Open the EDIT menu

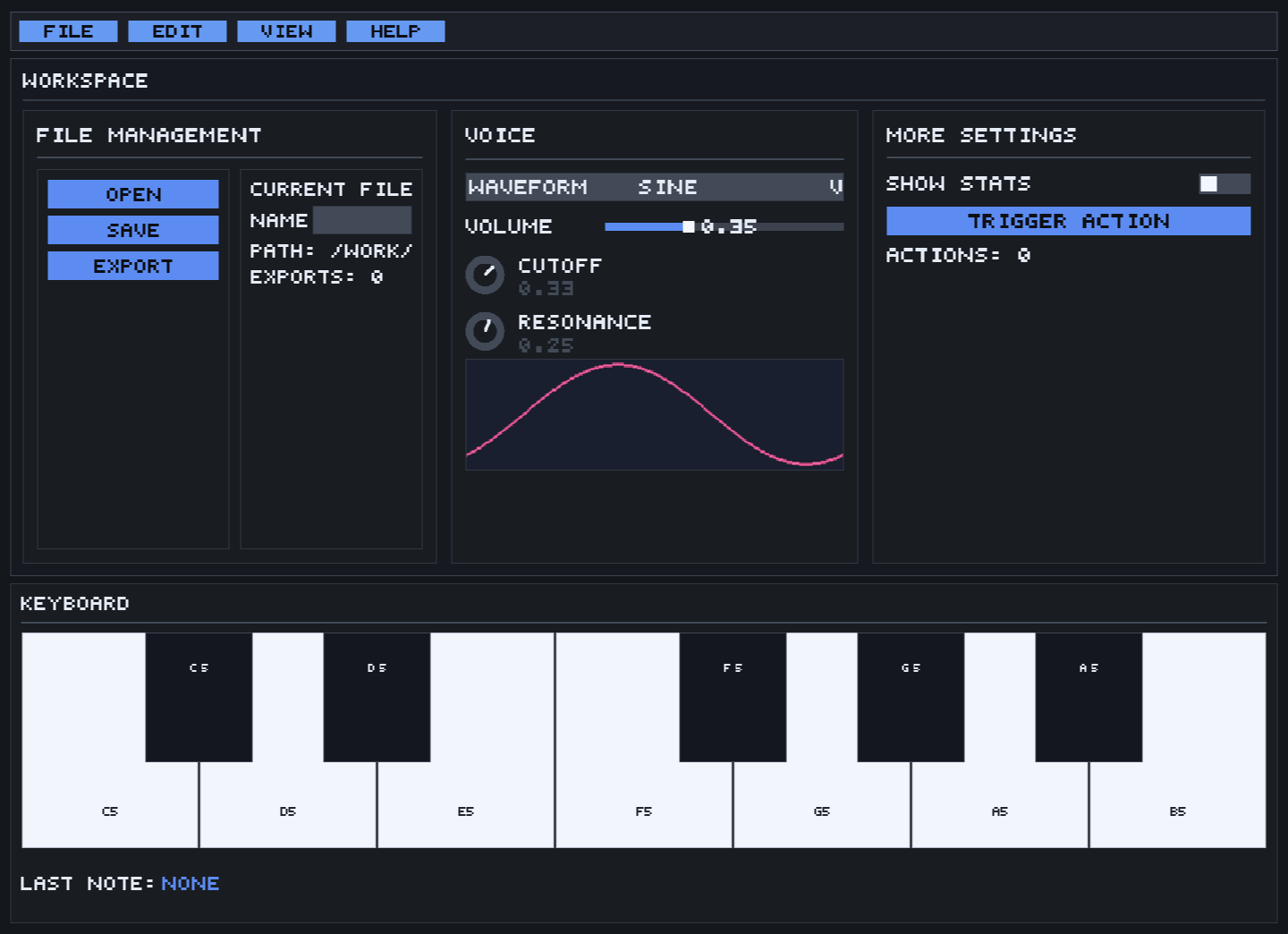(177, 30)
